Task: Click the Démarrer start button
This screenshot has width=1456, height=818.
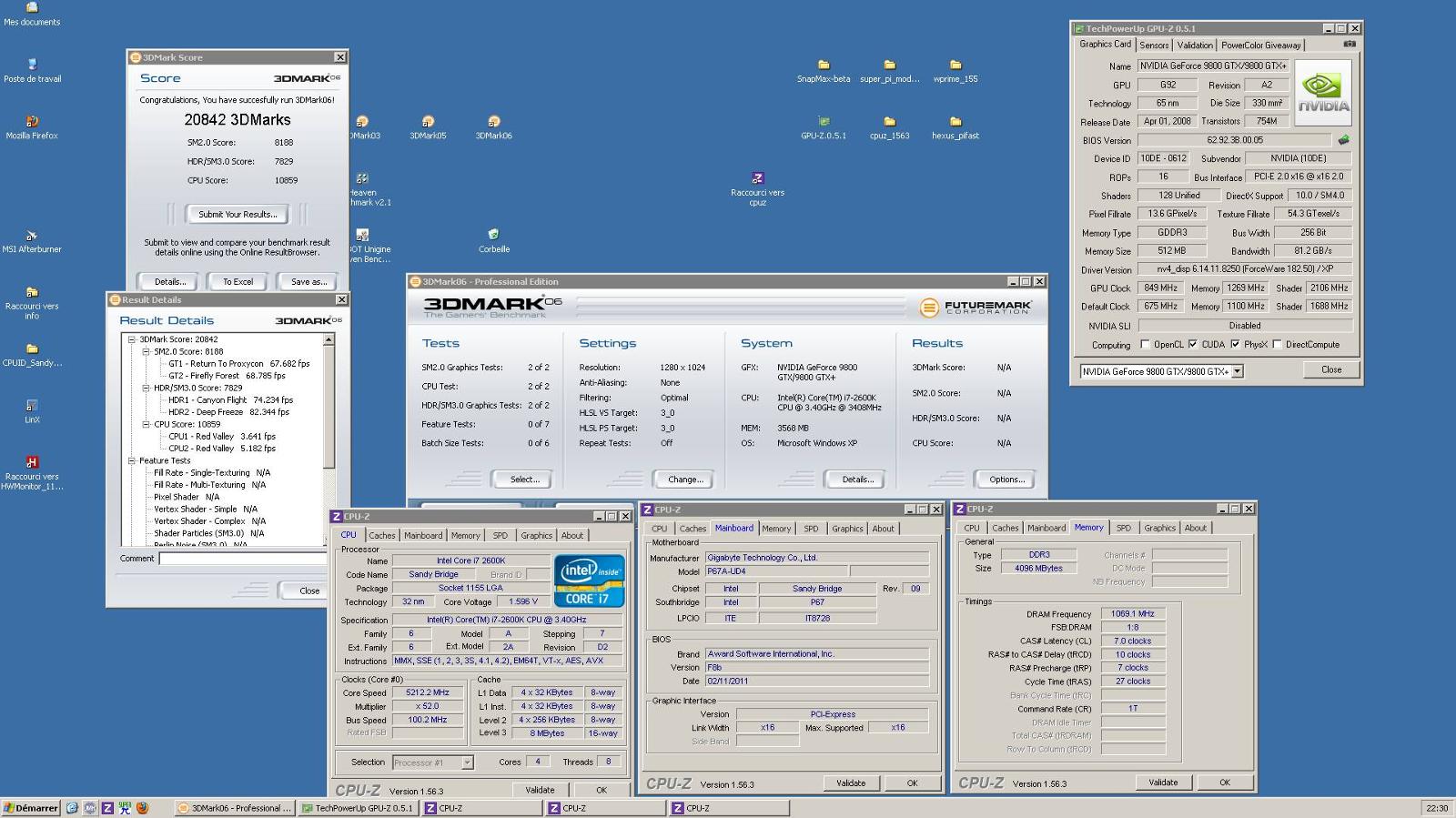Action: tap(31, 808)
